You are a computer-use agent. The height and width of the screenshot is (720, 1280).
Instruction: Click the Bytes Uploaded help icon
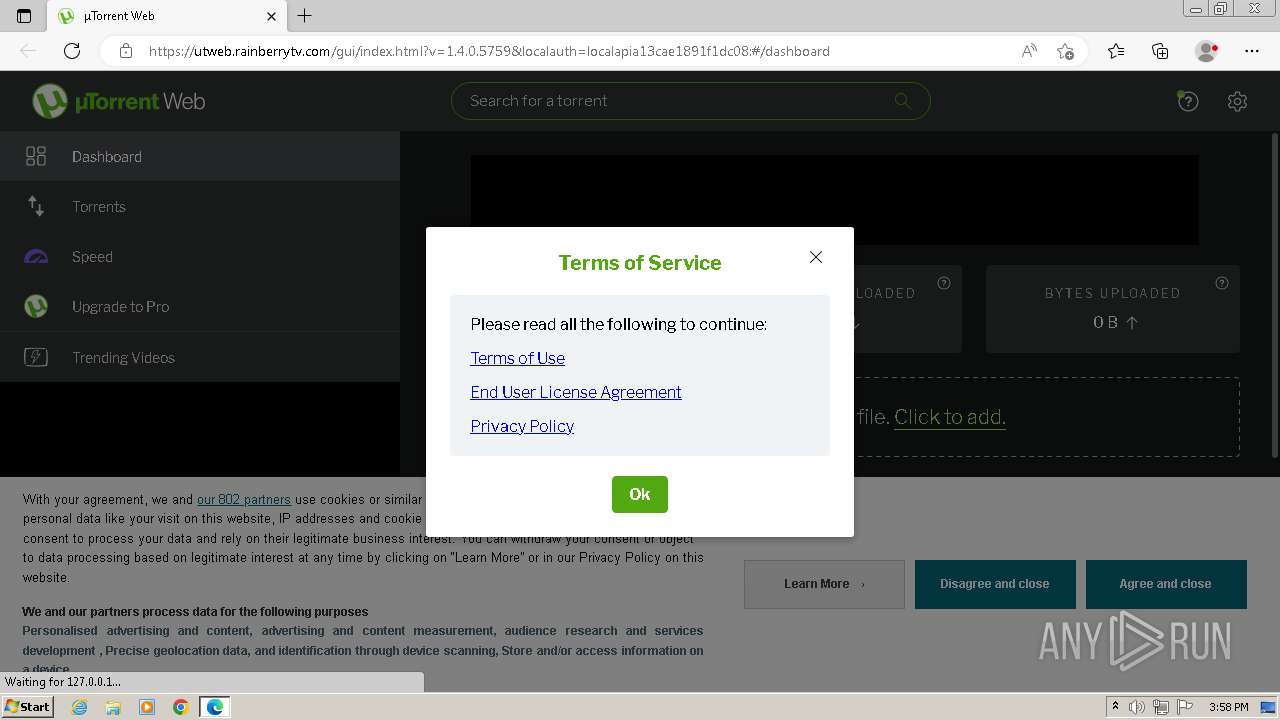(x=1221, y=283)
